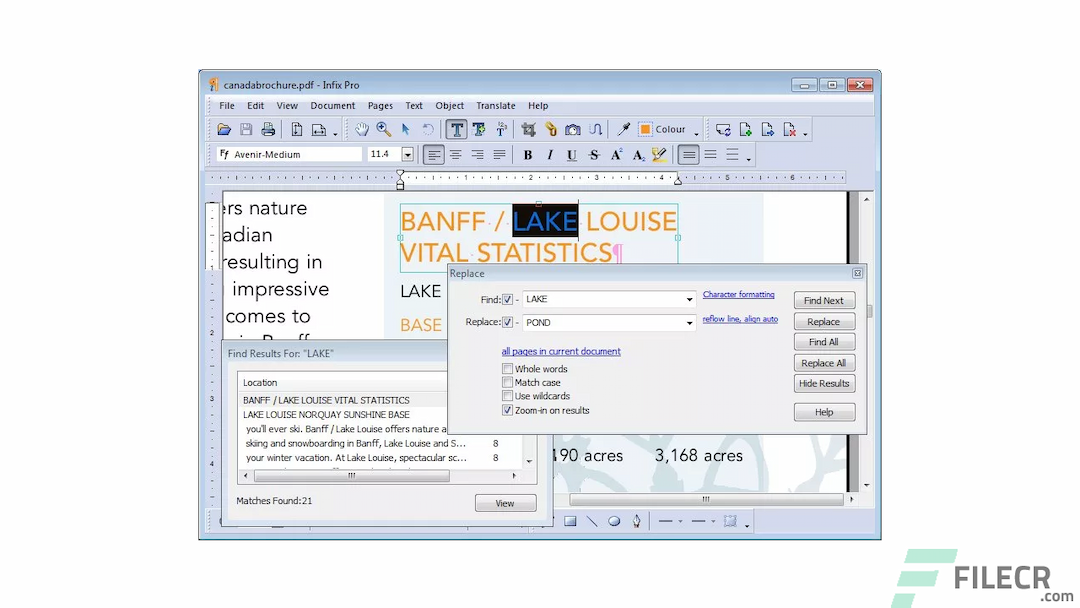This screenshot has height=608, width=1080.
Task: Pick a color with the eyedropper tool
Action: click(623, 129)
